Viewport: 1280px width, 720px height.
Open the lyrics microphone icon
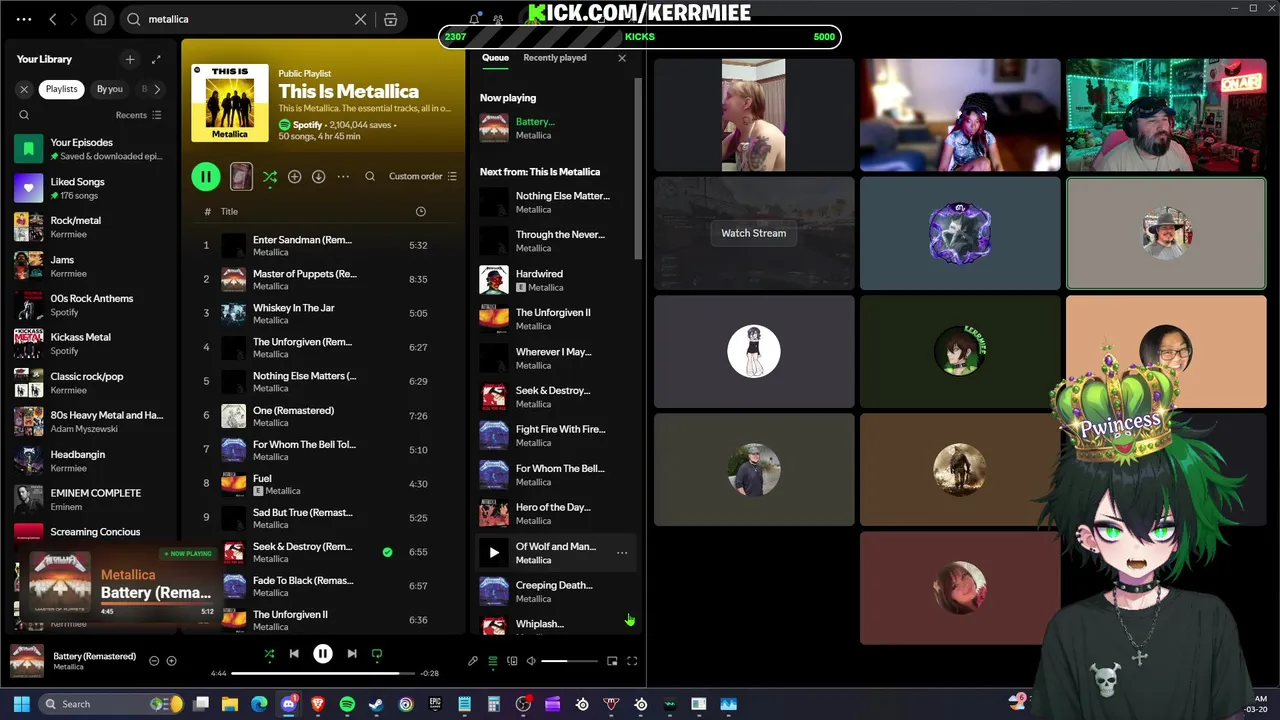(473, 661)
